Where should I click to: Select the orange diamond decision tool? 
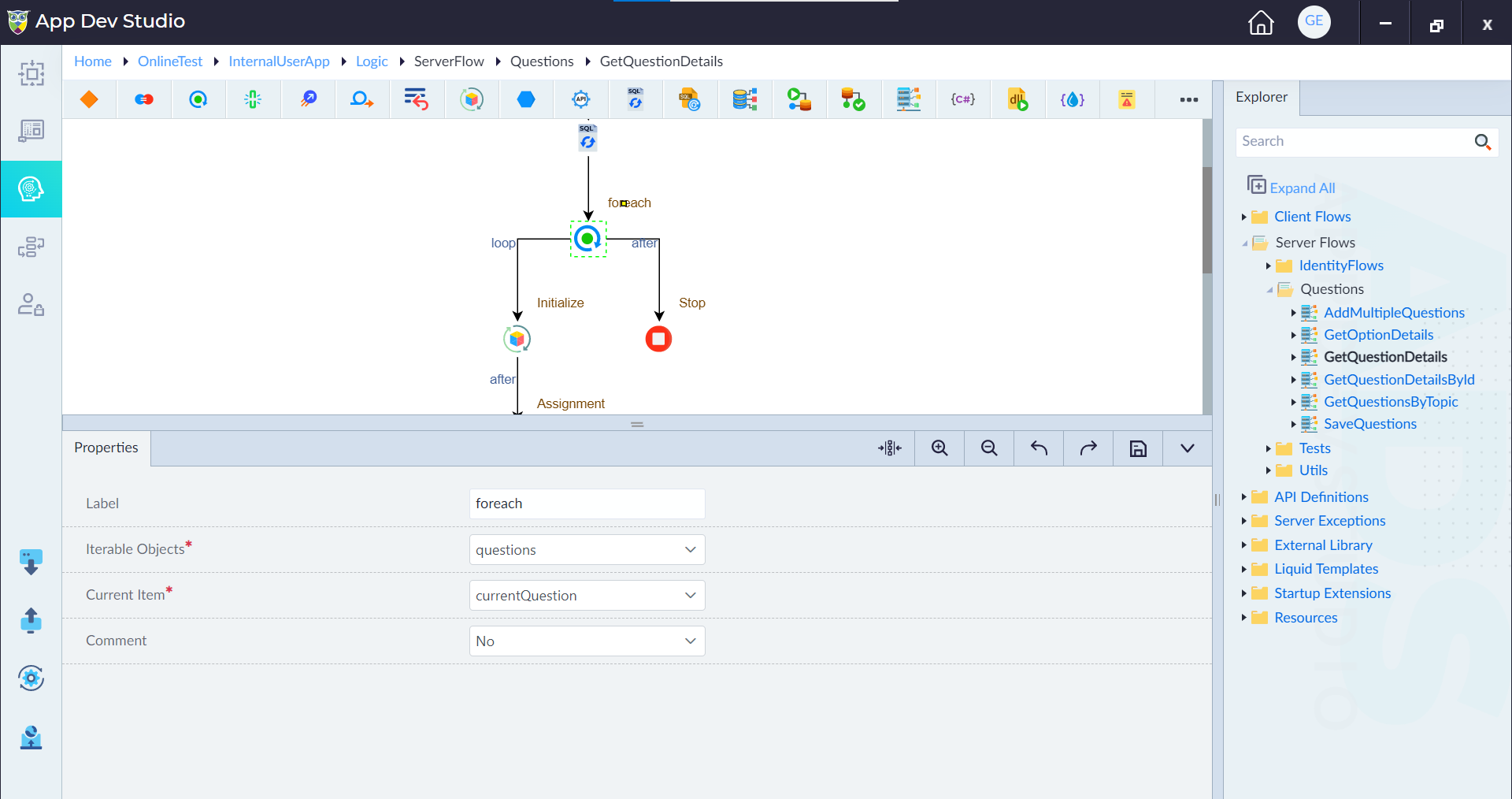pos(89,99)
